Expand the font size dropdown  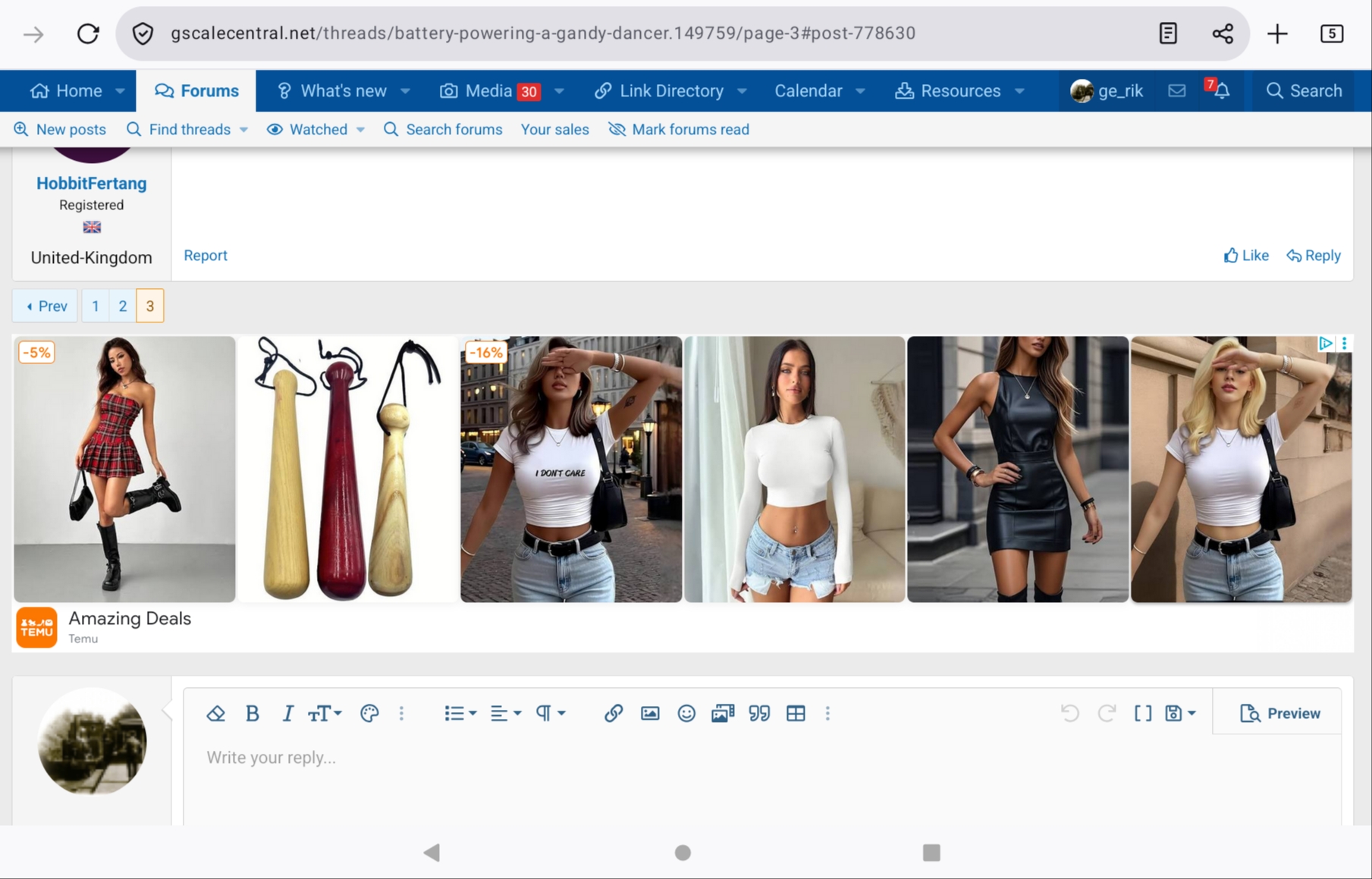click(325, 713)
